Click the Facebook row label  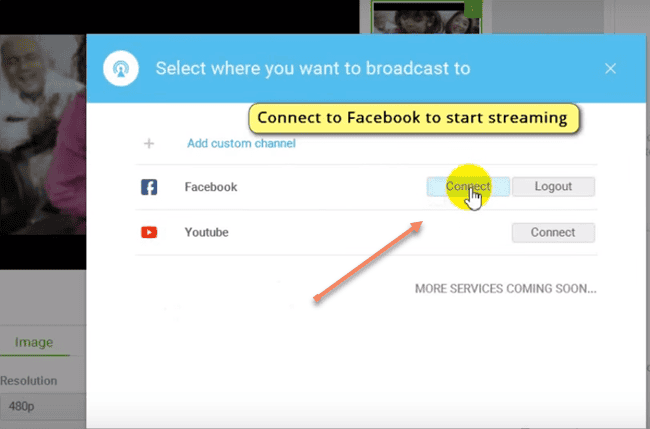[x=211, y=187]
